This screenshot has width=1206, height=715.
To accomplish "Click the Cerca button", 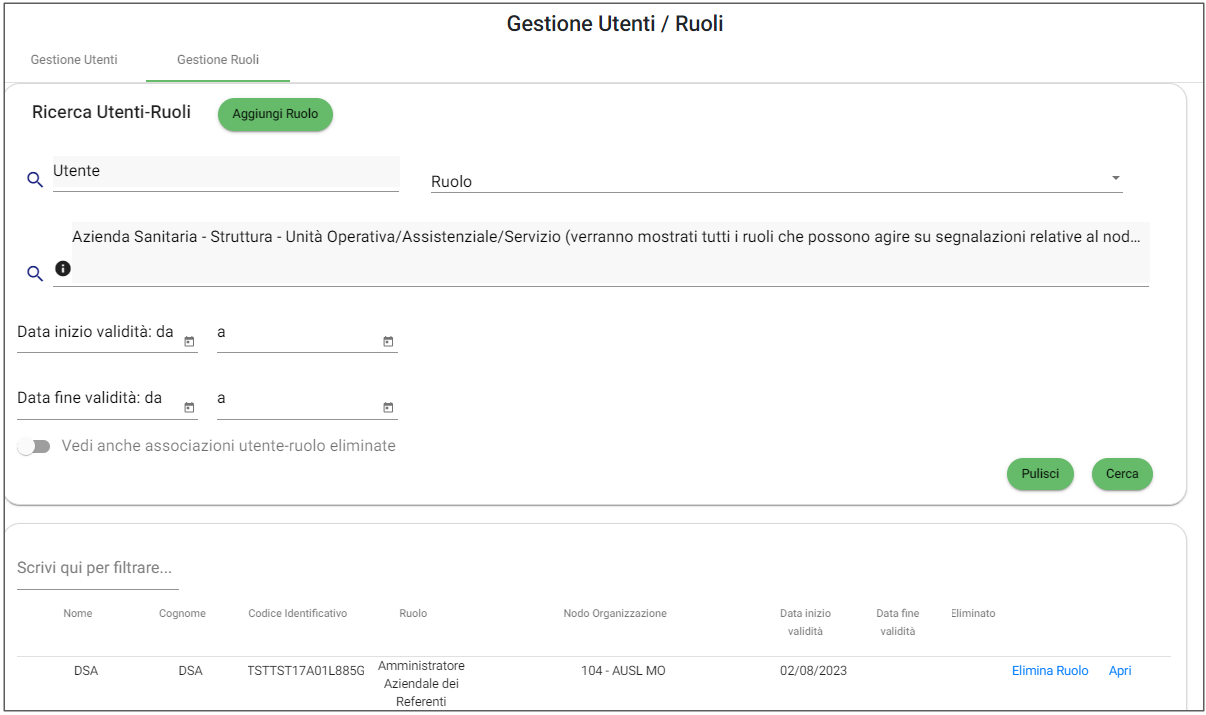I will (1122, 474).
